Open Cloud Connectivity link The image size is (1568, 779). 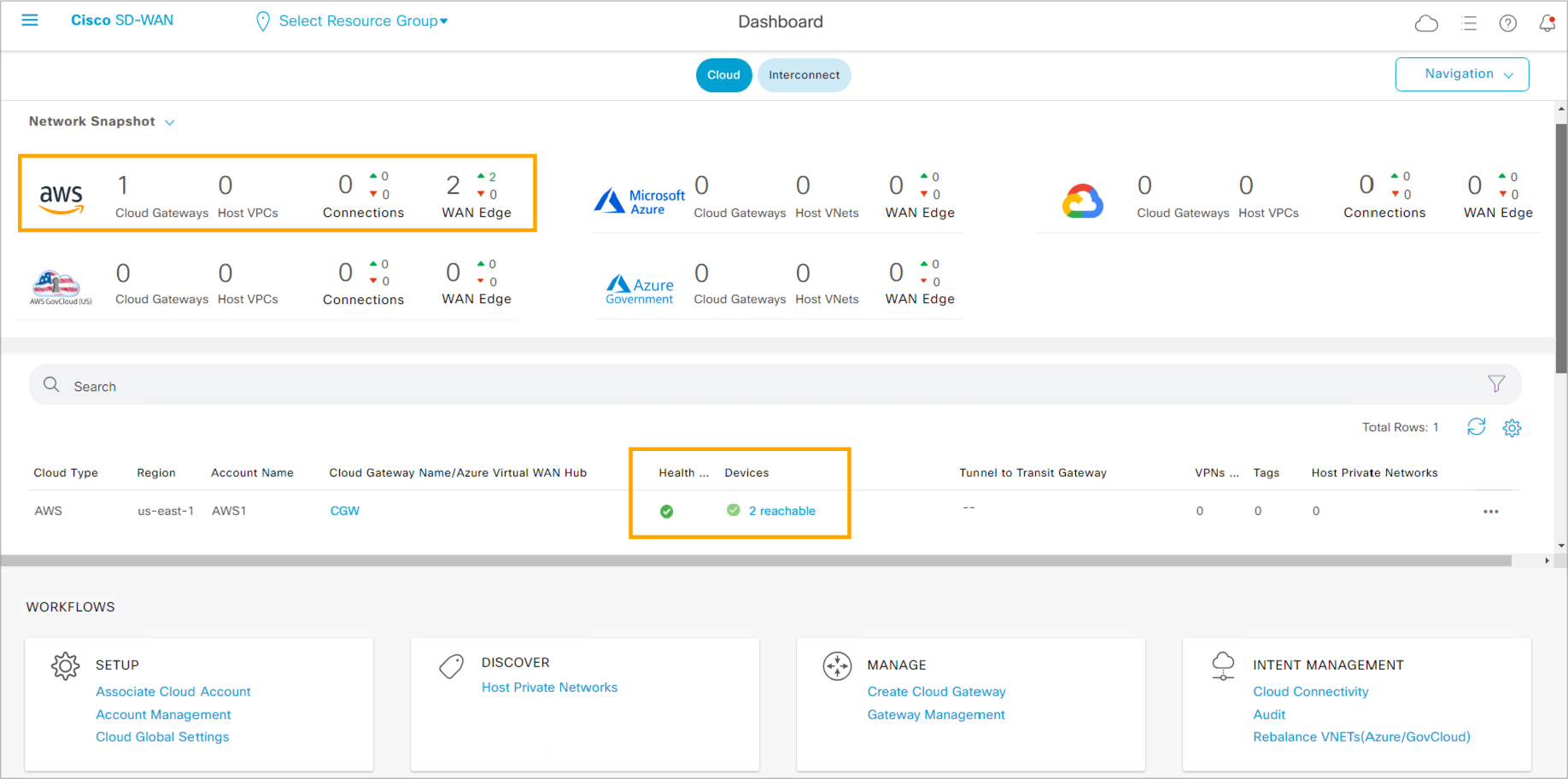coord(1310,692)
